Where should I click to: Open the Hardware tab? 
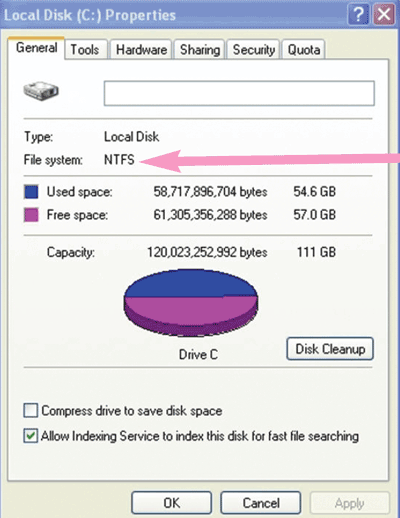pyautogui.click(x=141, y=50)
